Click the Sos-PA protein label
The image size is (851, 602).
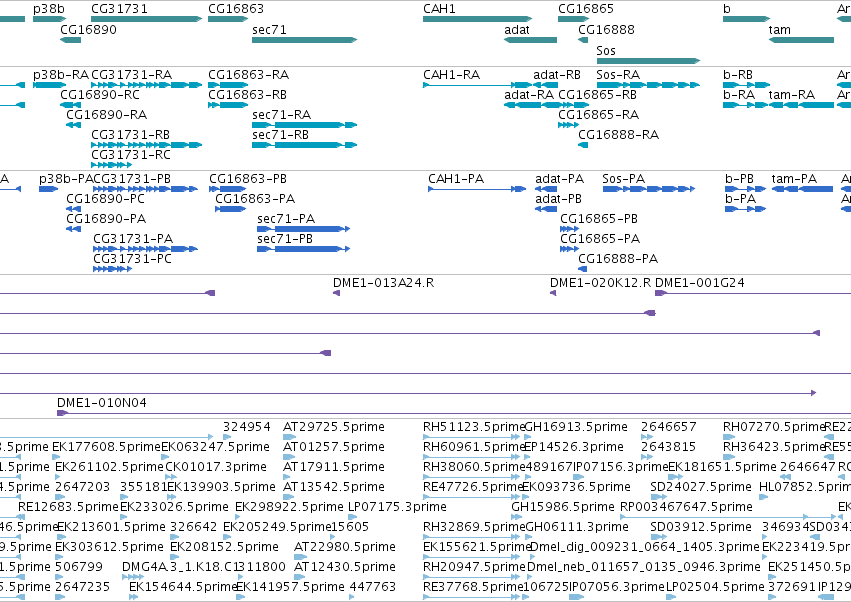click(x=624, y=179)
